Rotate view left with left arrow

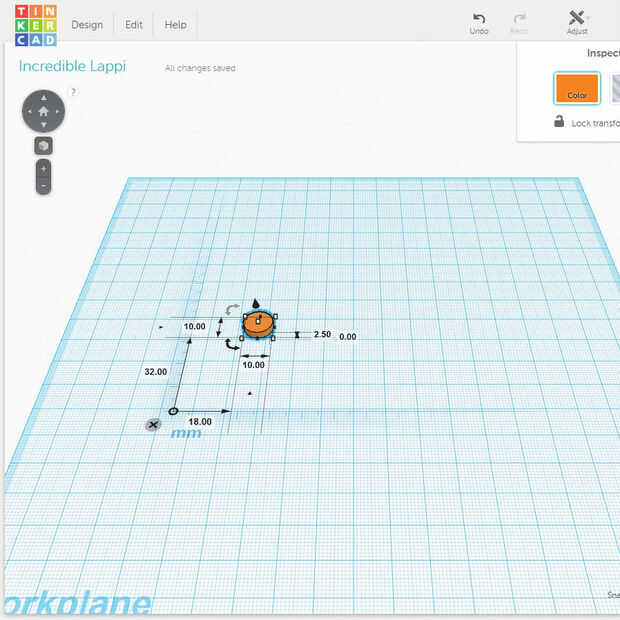[x=29, y=112]
